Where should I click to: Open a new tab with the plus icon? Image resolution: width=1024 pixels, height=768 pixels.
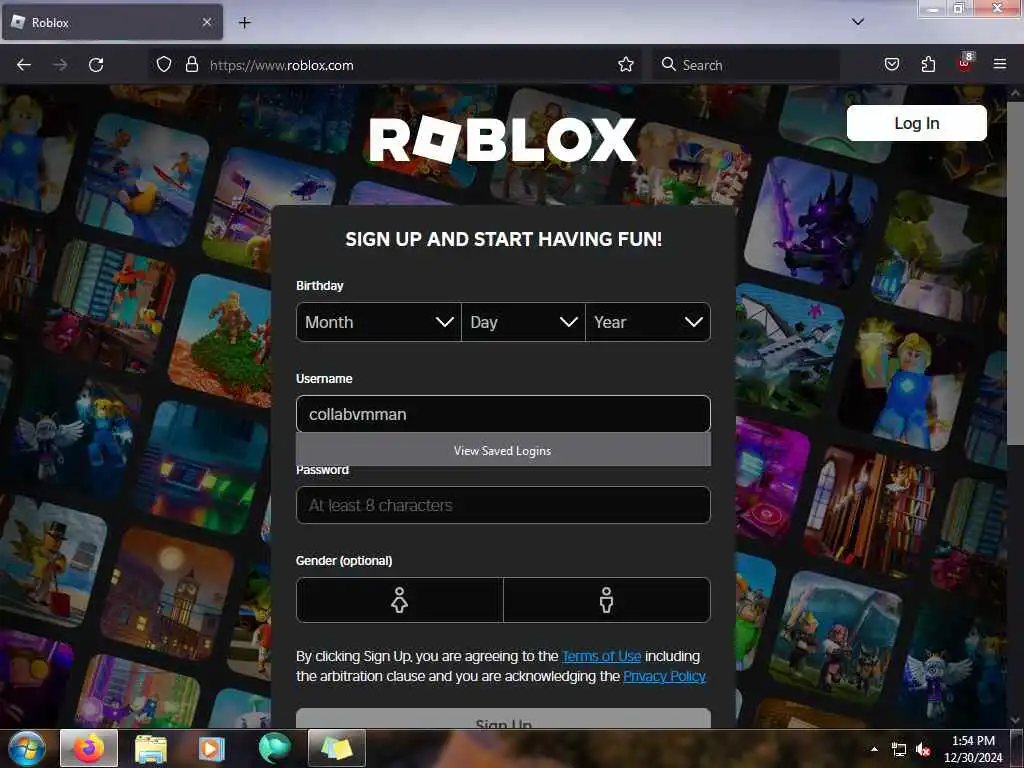click(x=244, y=23)
